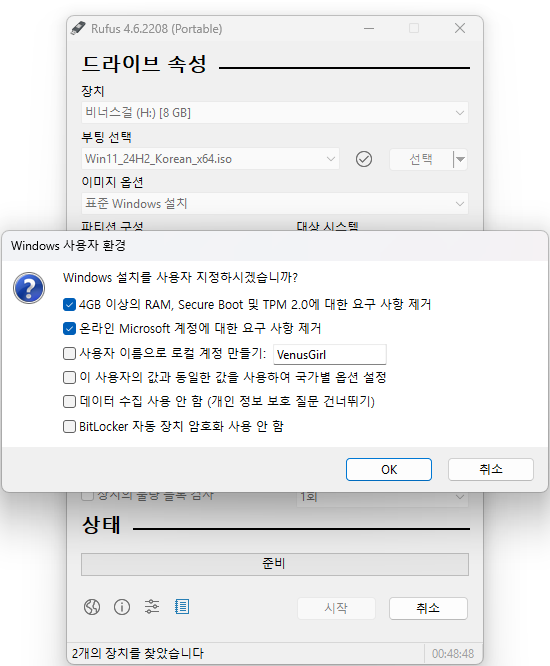Click the 취소 button in Rufus window
Viewport: 550px width, 666px height.
coord(428,608)
